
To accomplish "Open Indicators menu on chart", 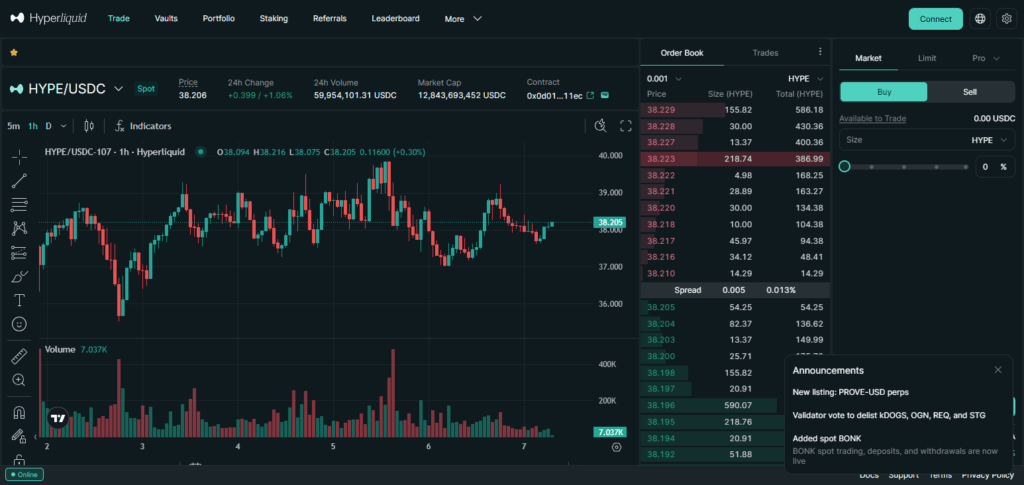I will [143, 126].
